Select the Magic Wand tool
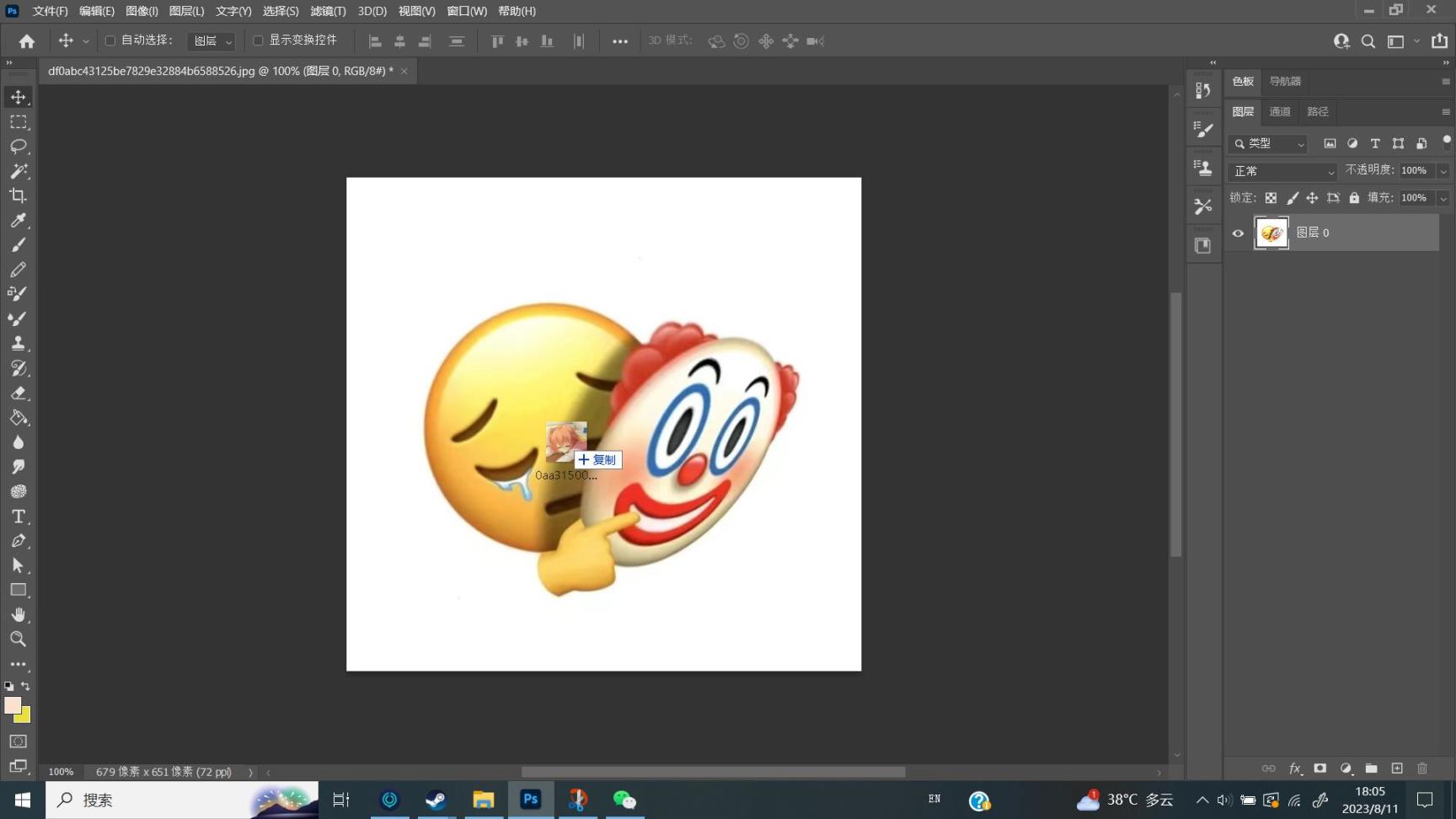Viewport: 1456px width, 819px height. [19, 171]
